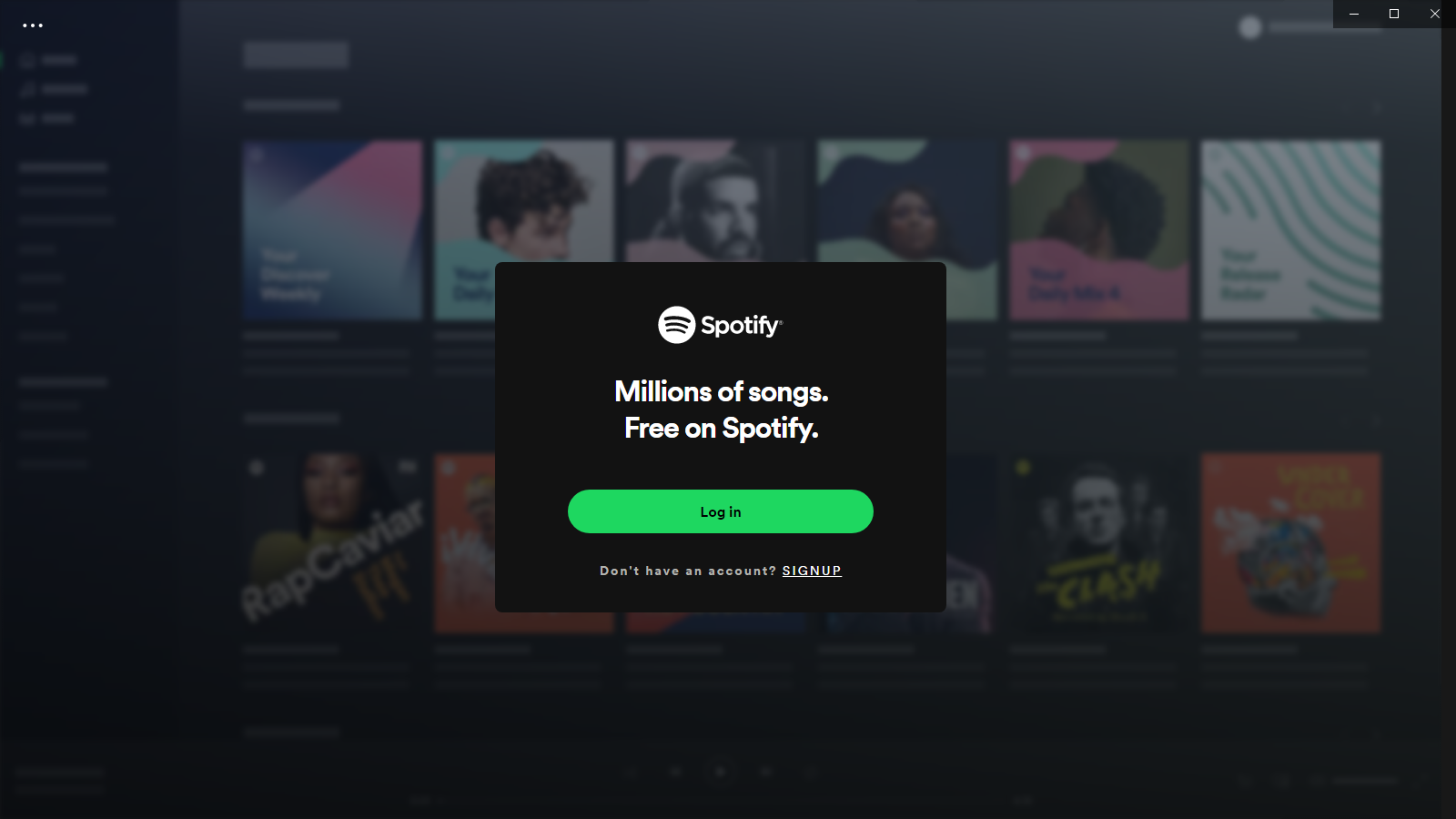Image resolution: width=1456 pixels, height=819 pixels.
Task: Minimize the Spotify window
Action: pyautogui.click(x=1354, y=14)
